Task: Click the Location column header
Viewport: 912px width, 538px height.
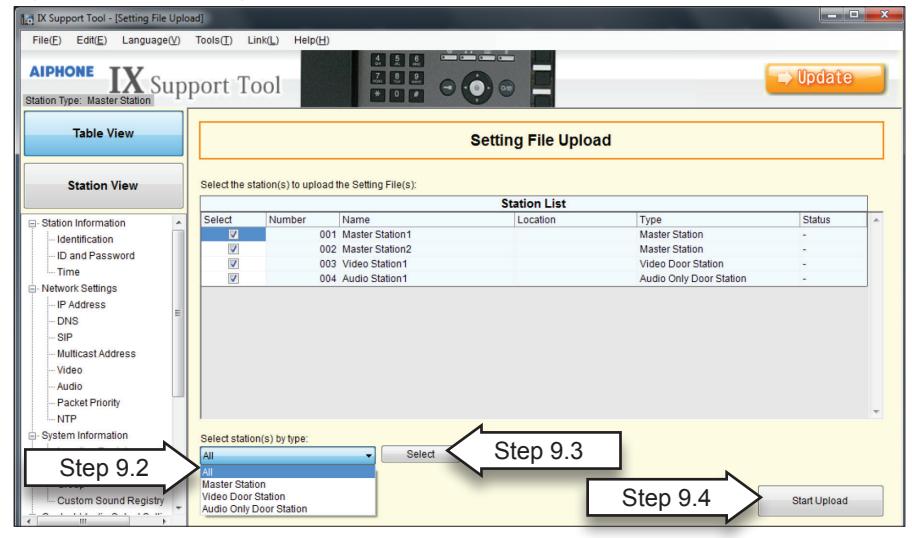Action: 576,220
